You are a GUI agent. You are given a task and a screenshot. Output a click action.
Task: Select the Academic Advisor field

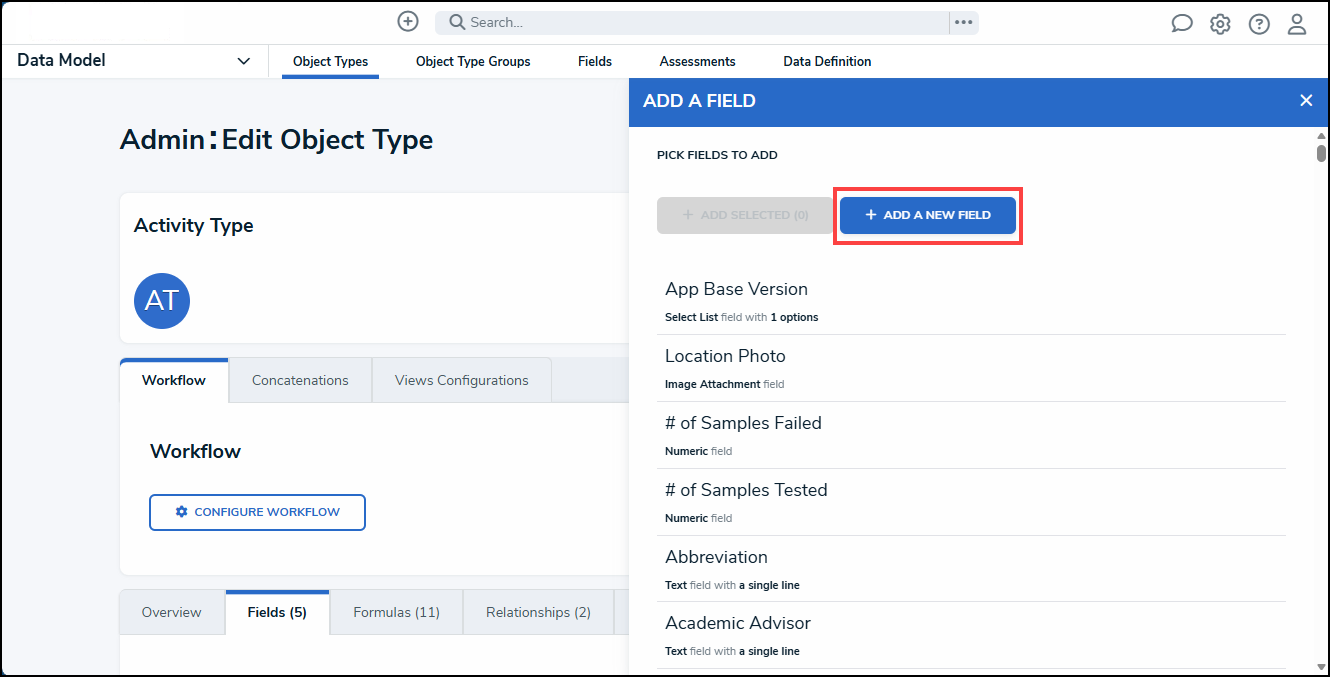tap(971, 635)
